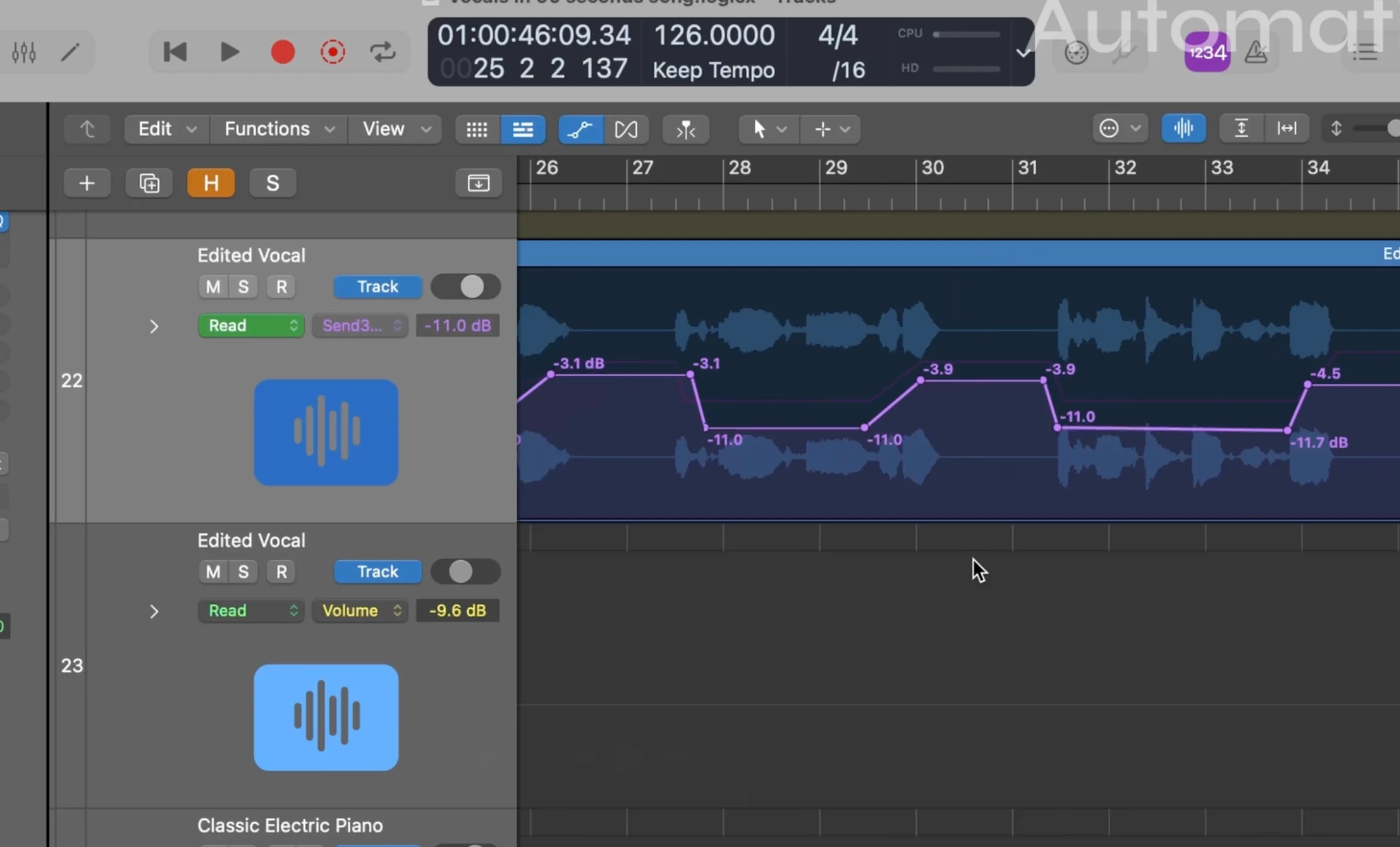Solo track 23 Edited Vocal
The height and width of the screenshot is (847, 1400).
pos(243,572)
